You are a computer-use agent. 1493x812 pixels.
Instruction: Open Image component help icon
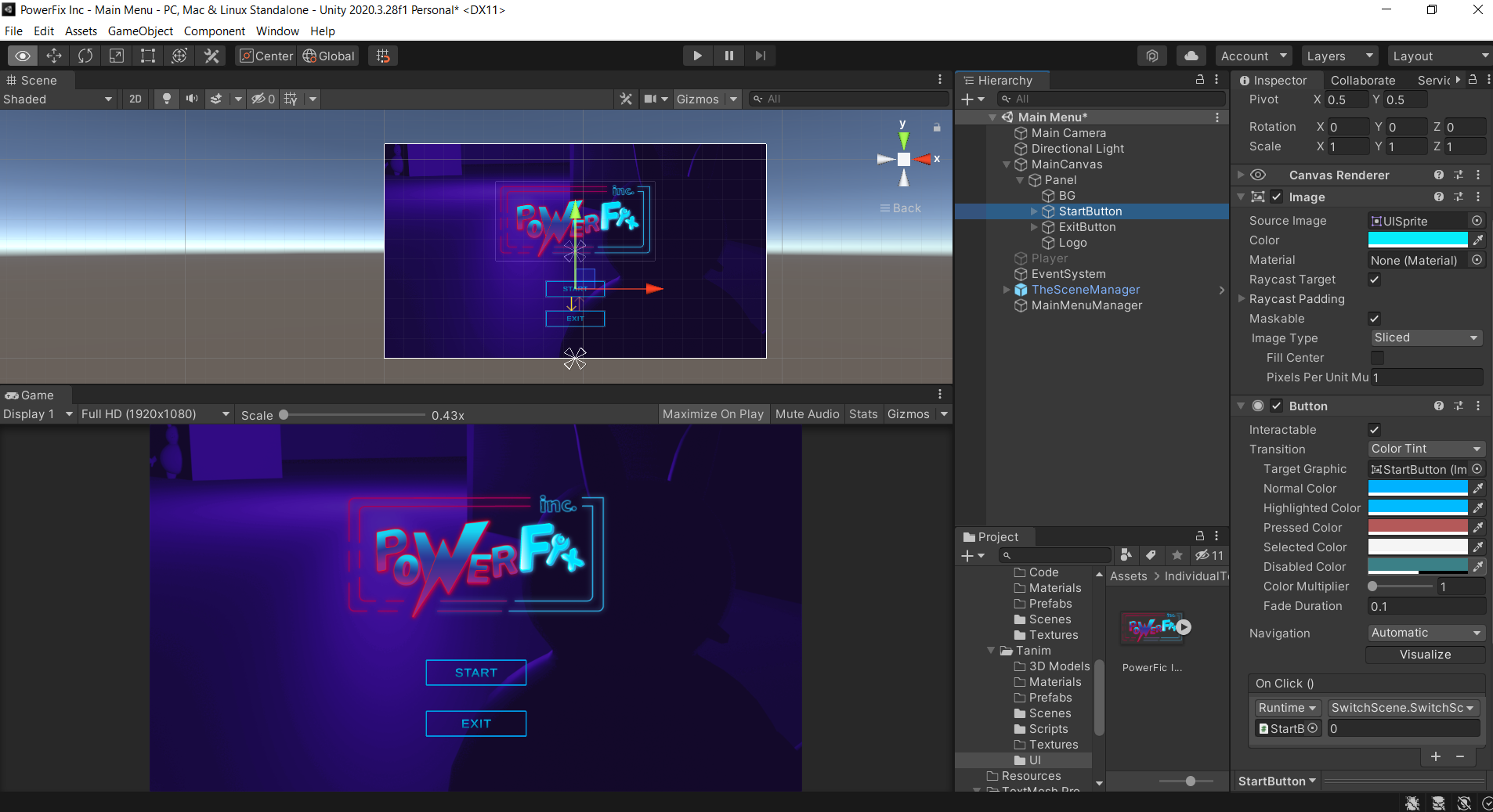(x=1439, y=197)
